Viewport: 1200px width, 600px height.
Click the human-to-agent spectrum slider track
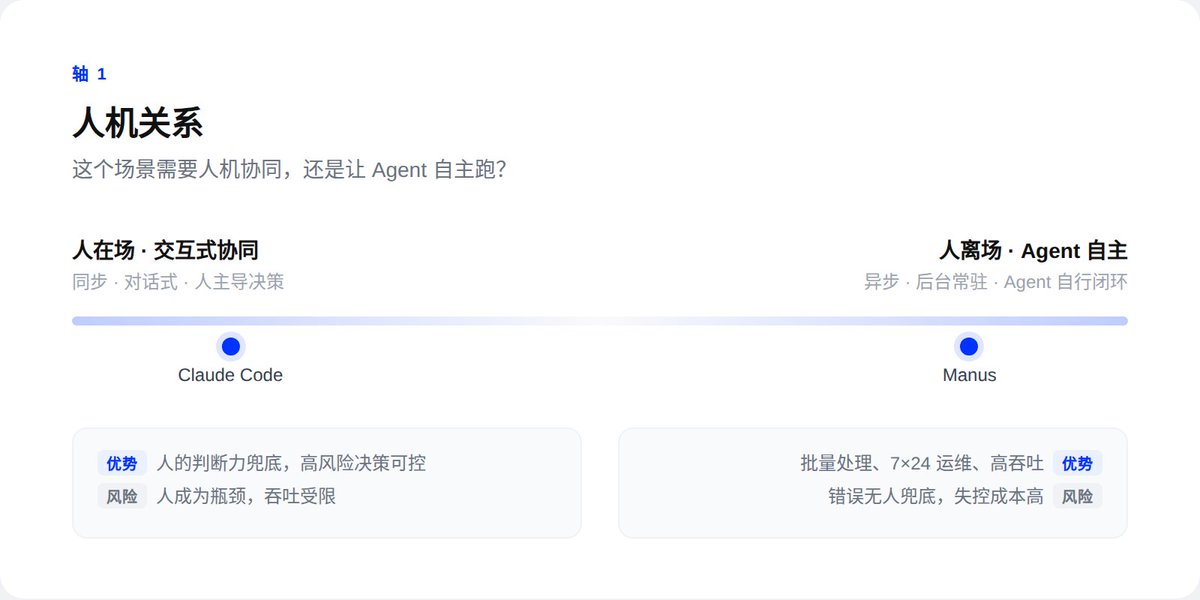point(600,321)
